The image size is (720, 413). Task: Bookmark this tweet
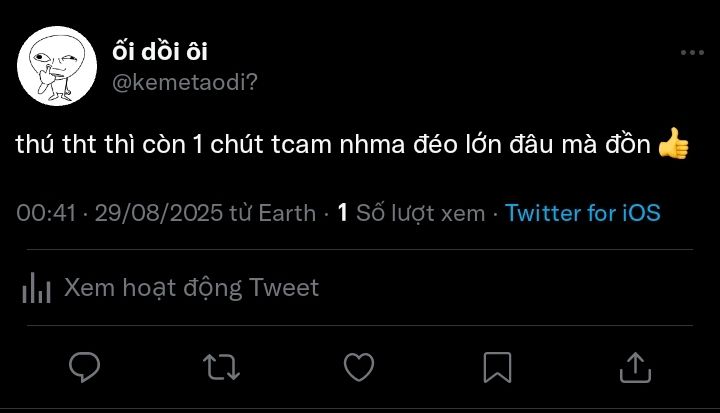click(x=497, y=366)
